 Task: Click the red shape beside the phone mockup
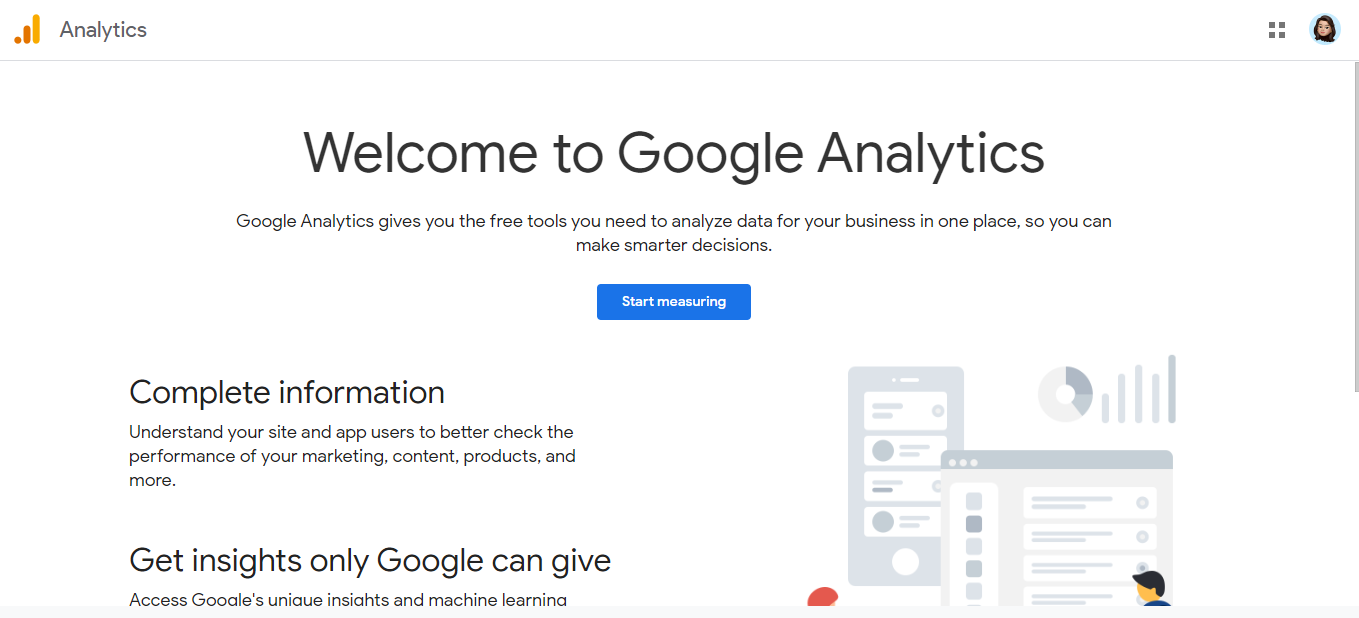[822, 596]
